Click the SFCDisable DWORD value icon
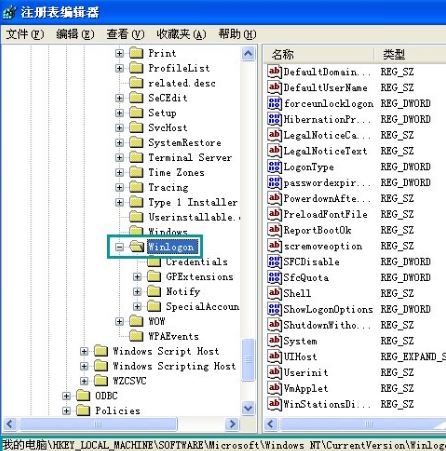The image size is (446, 451). 274,262
